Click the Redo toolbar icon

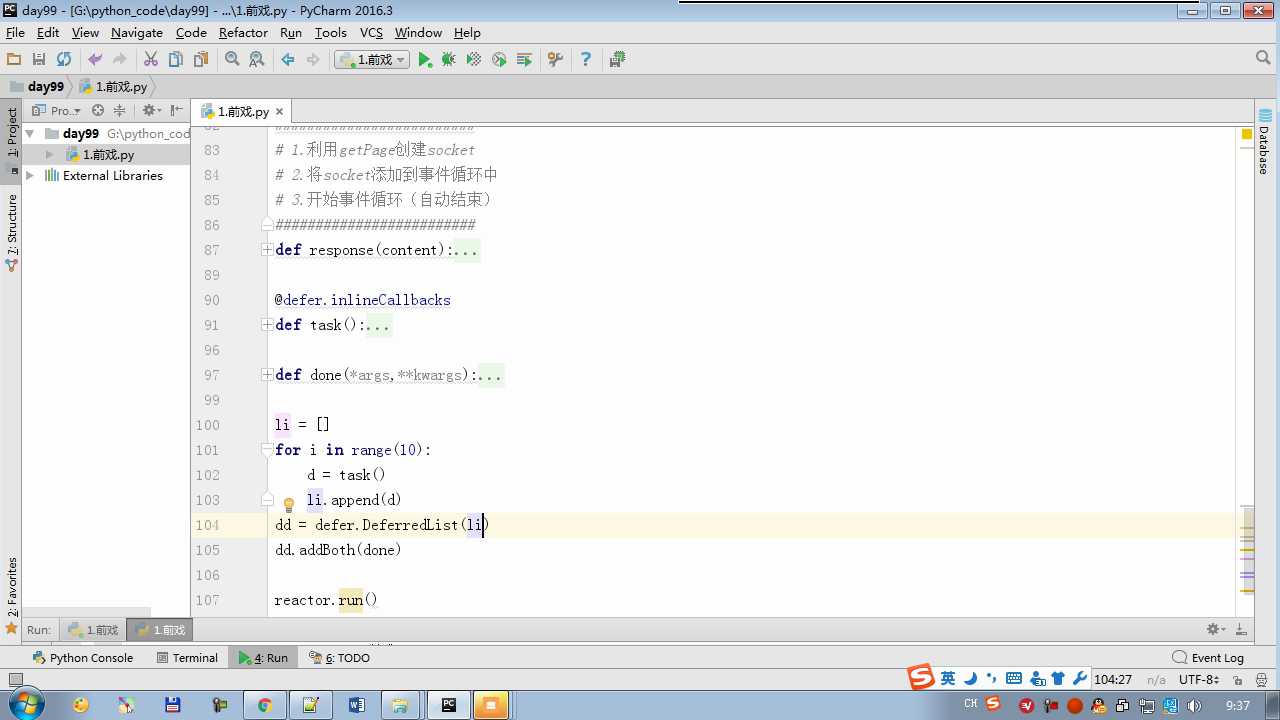click(x=120, y=60)
